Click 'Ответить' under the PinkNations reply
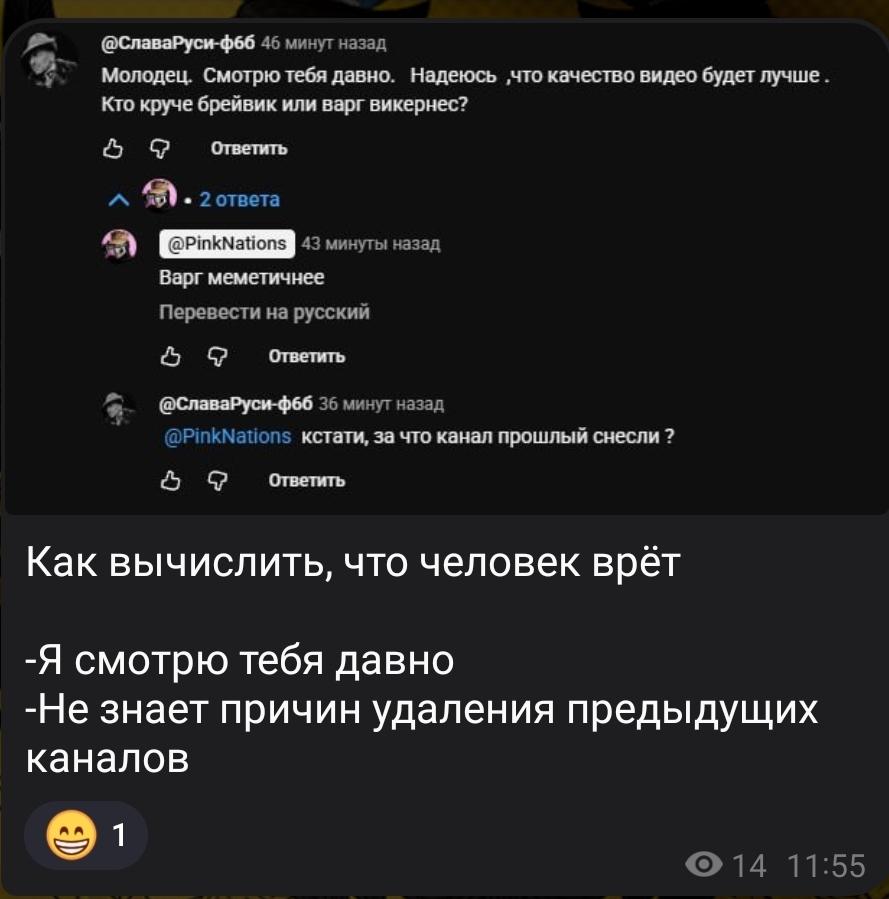Viewport: 889px width, 899px height. pyautogui.click(x=307, y=356)
